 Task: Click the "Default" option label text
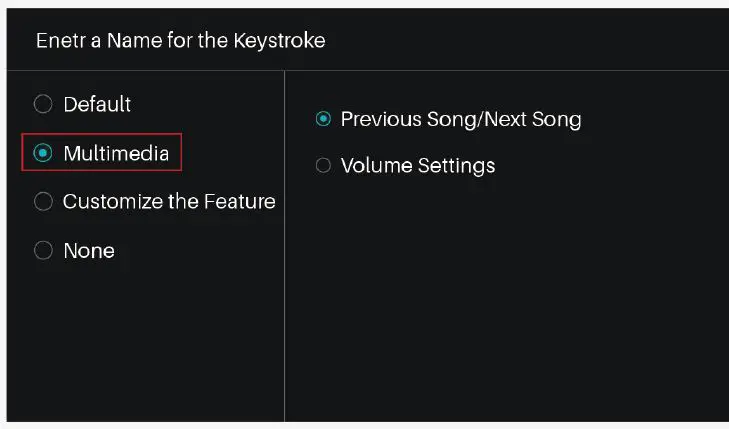97,104
